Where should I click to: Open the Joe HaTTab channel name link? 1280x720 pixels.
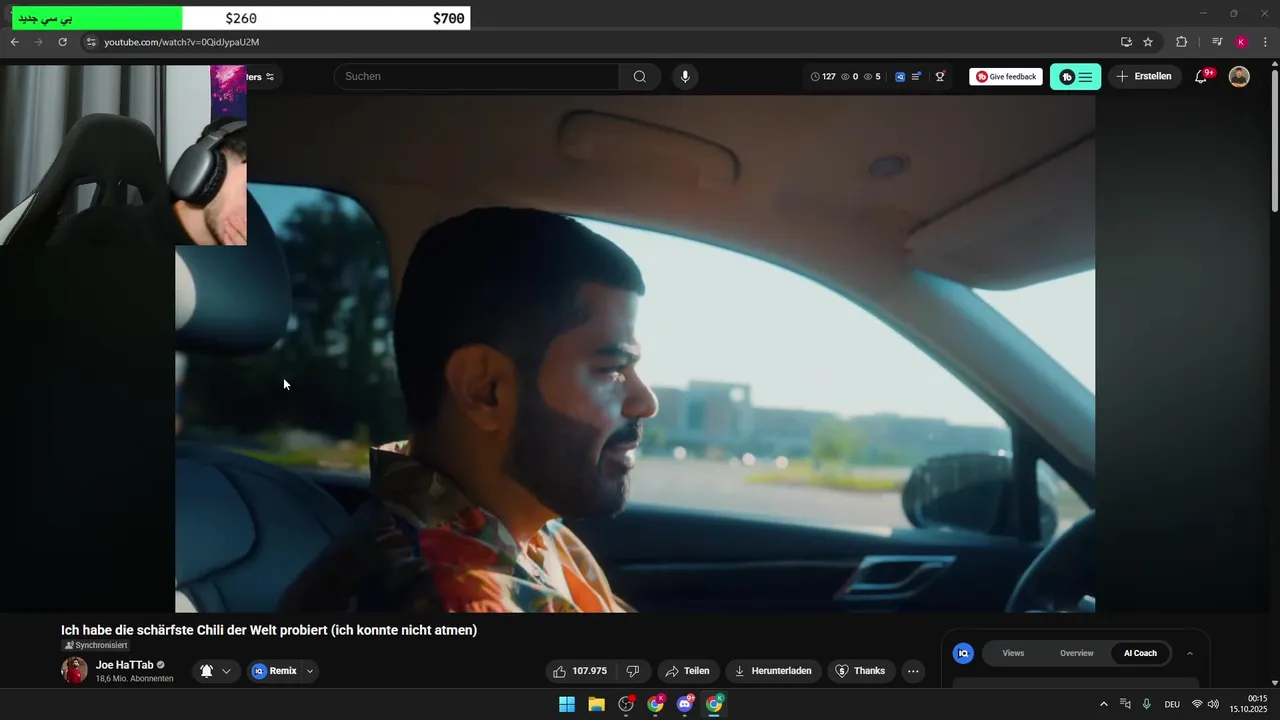coord(124,665)
